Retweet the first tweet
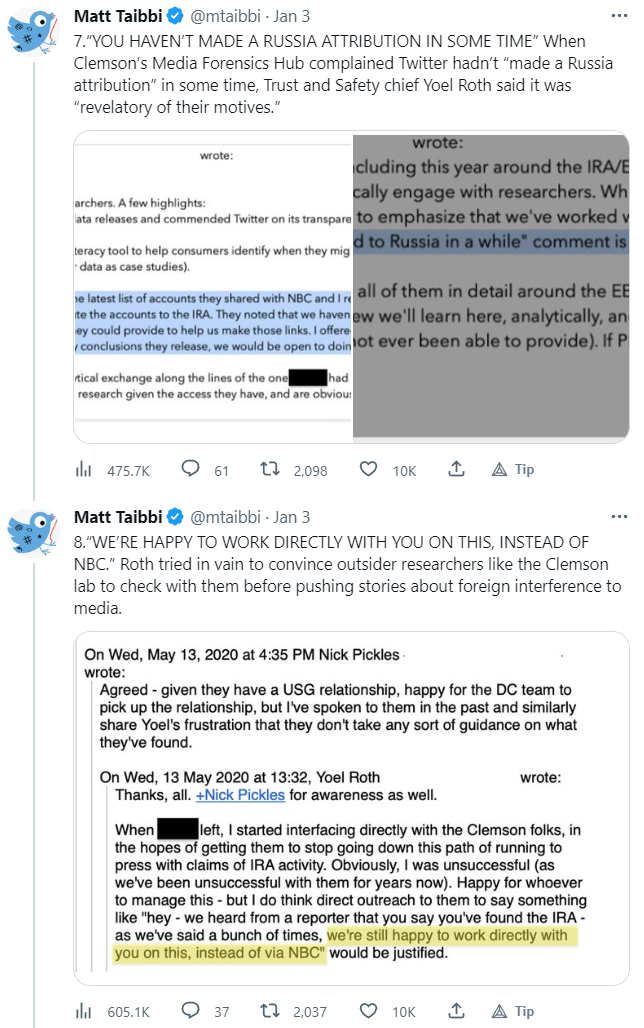This screenshot has height=1028, width=644. 270,470
